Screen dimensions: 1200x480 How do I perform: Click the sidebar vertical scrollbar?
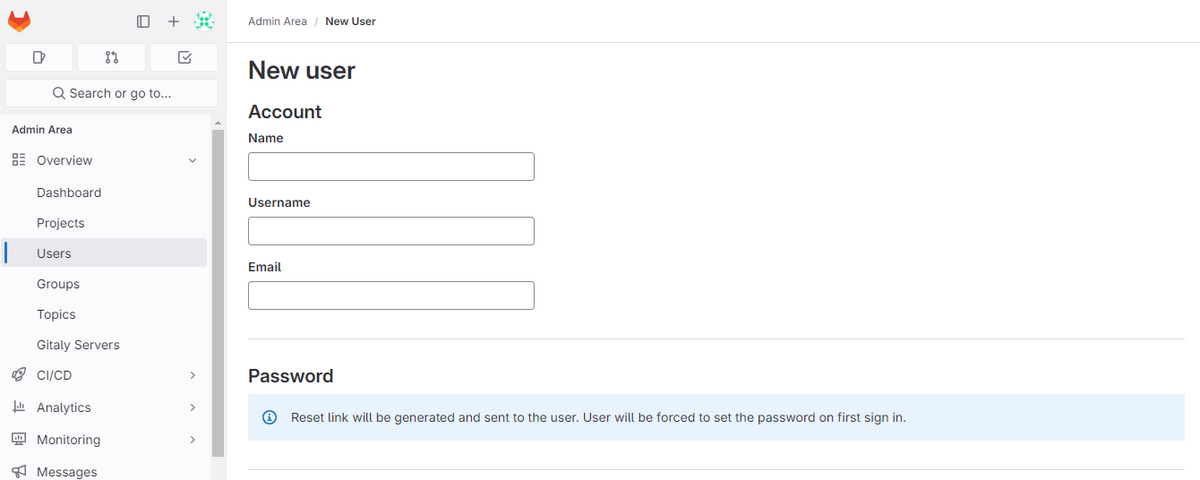(x=218, y=290)
